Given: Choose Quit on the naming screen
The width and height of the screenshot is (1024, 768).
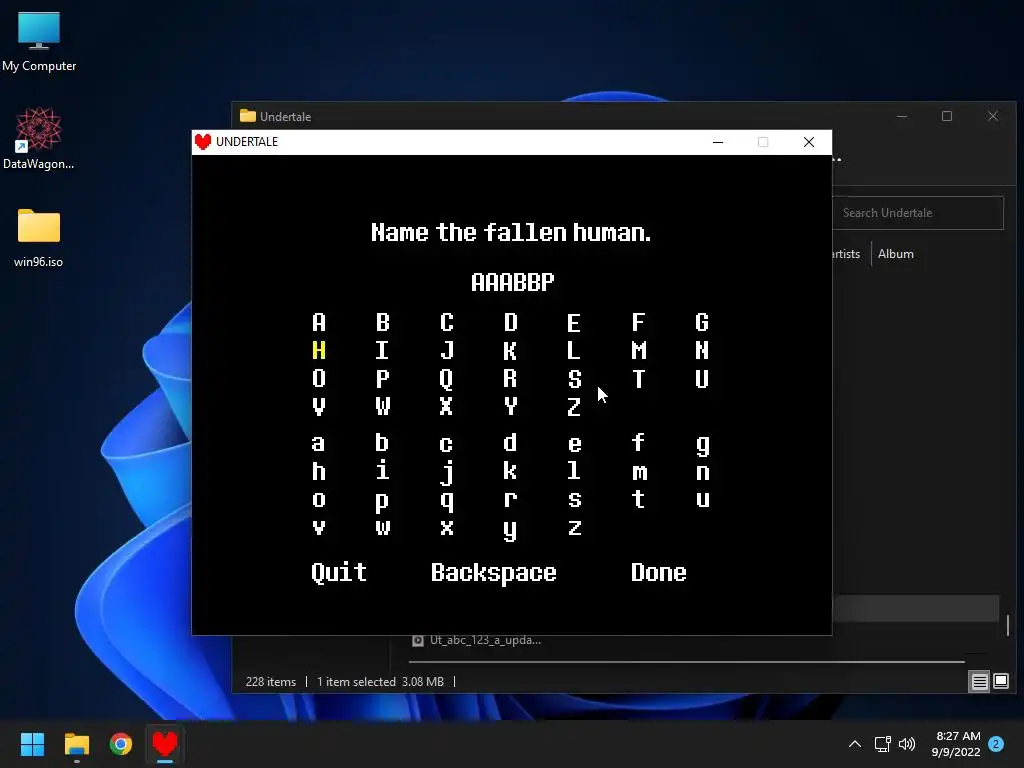Looking at the screenshot, I should point(339,573).
